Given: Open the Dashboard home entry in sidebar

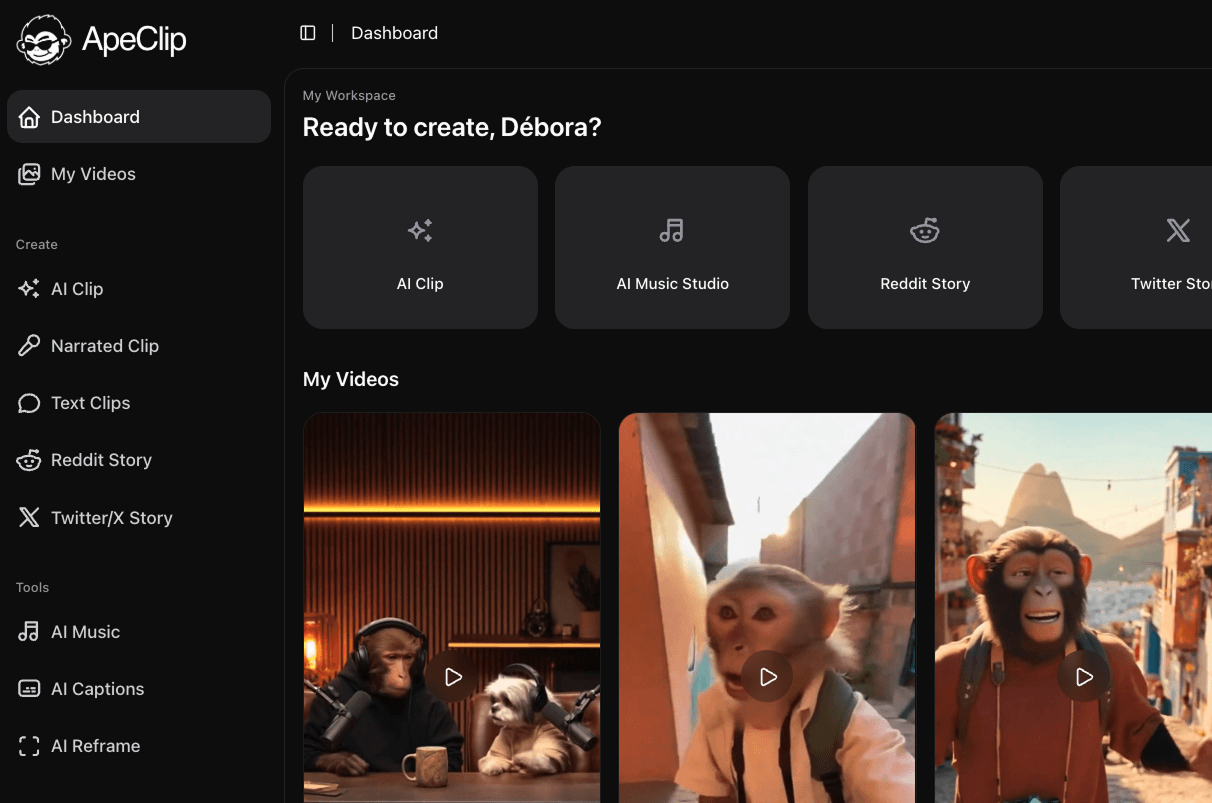Looking at the screenshot, I should click(x=94, y=116).
